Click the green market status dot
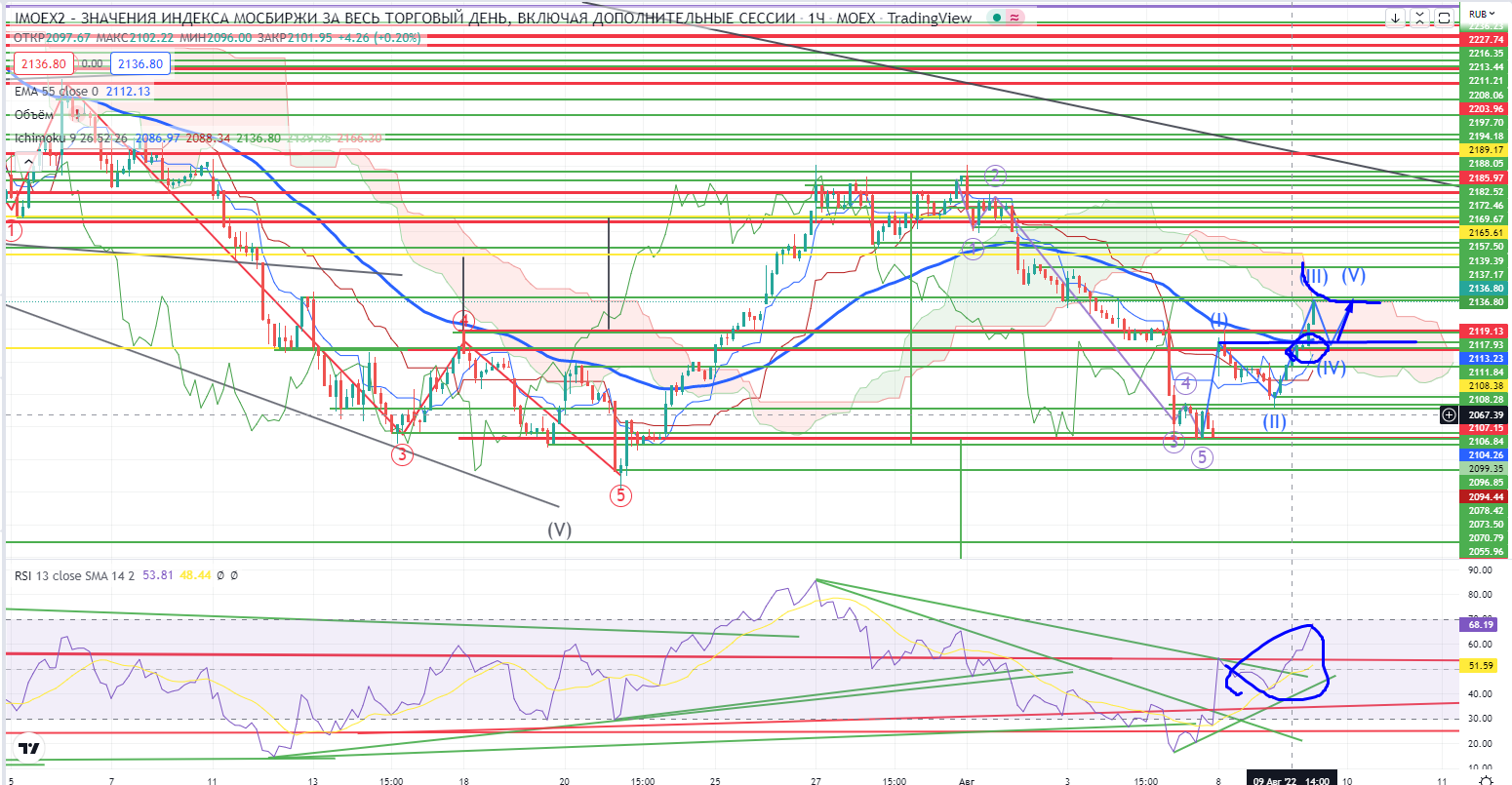Viewport: 1512px width, 785px height. 994,17
